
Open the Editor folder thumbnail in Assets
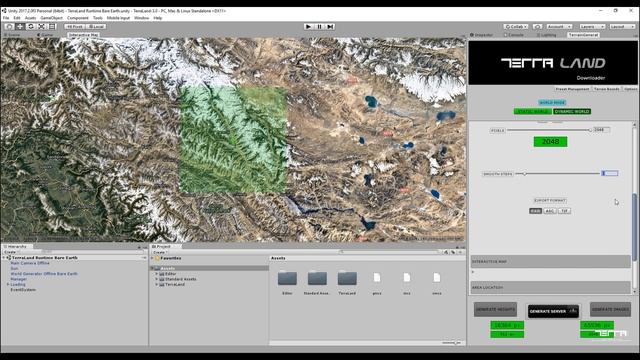(x=287, y=278)
